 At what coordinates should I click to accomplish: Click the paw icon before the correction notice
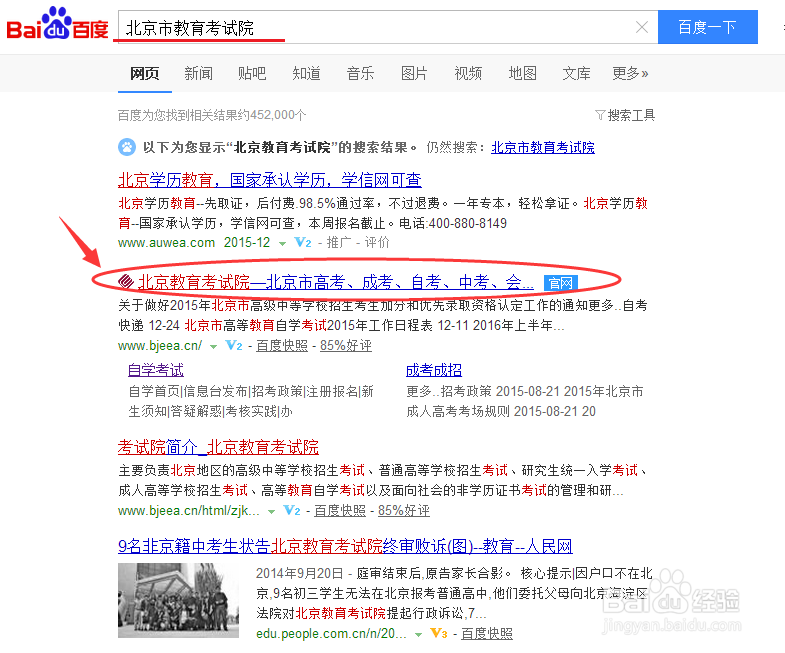tap(127, 147)
